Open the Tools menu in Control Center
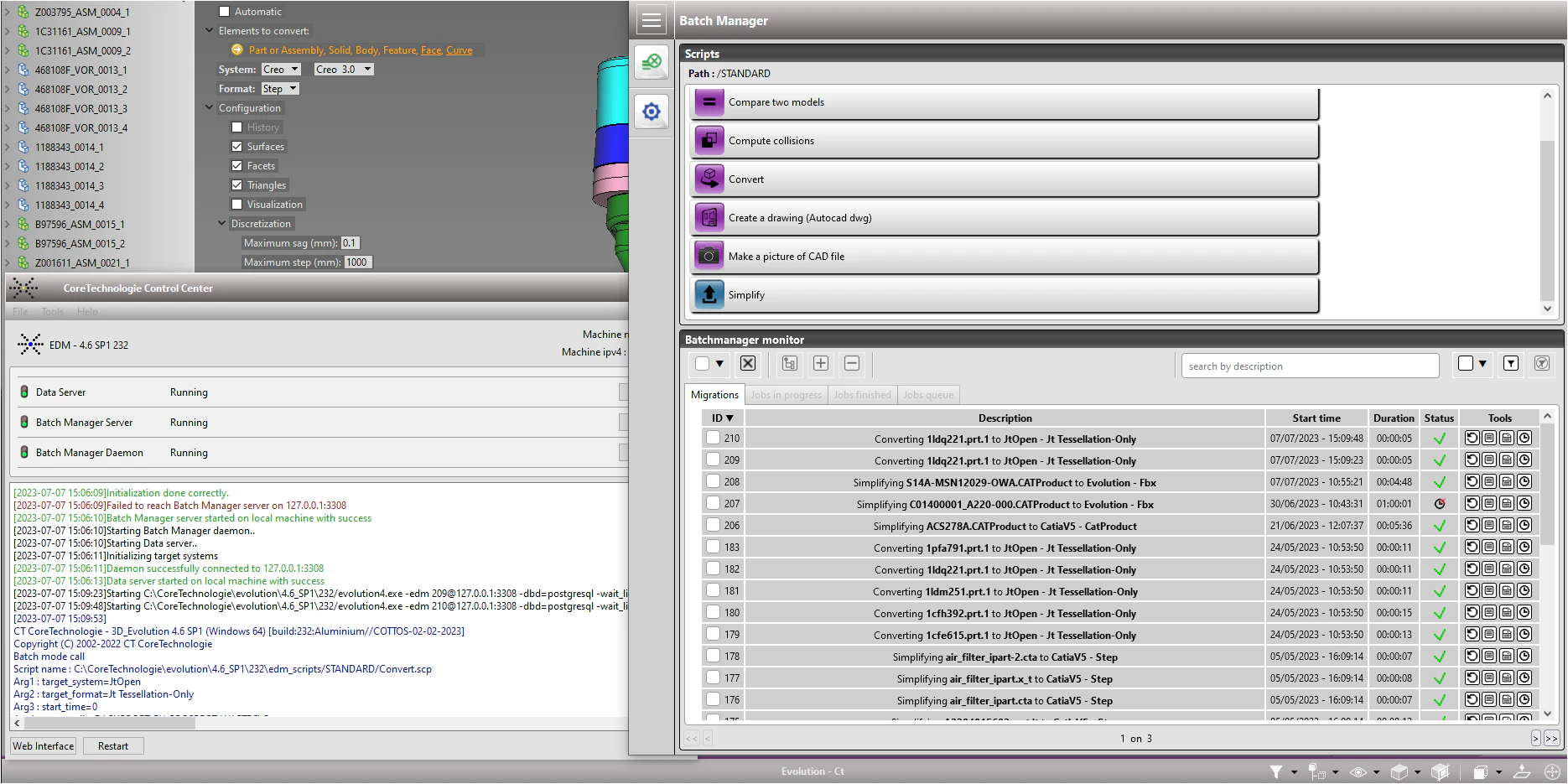 52,311
